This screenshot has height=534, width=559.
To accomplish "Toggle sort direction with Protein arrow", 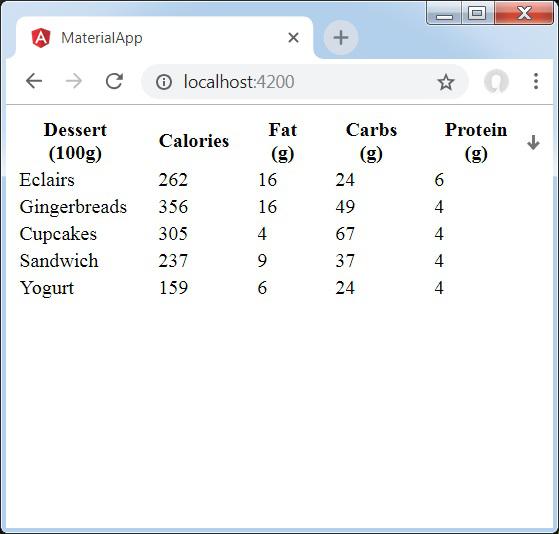I will (x=533, y=142).
